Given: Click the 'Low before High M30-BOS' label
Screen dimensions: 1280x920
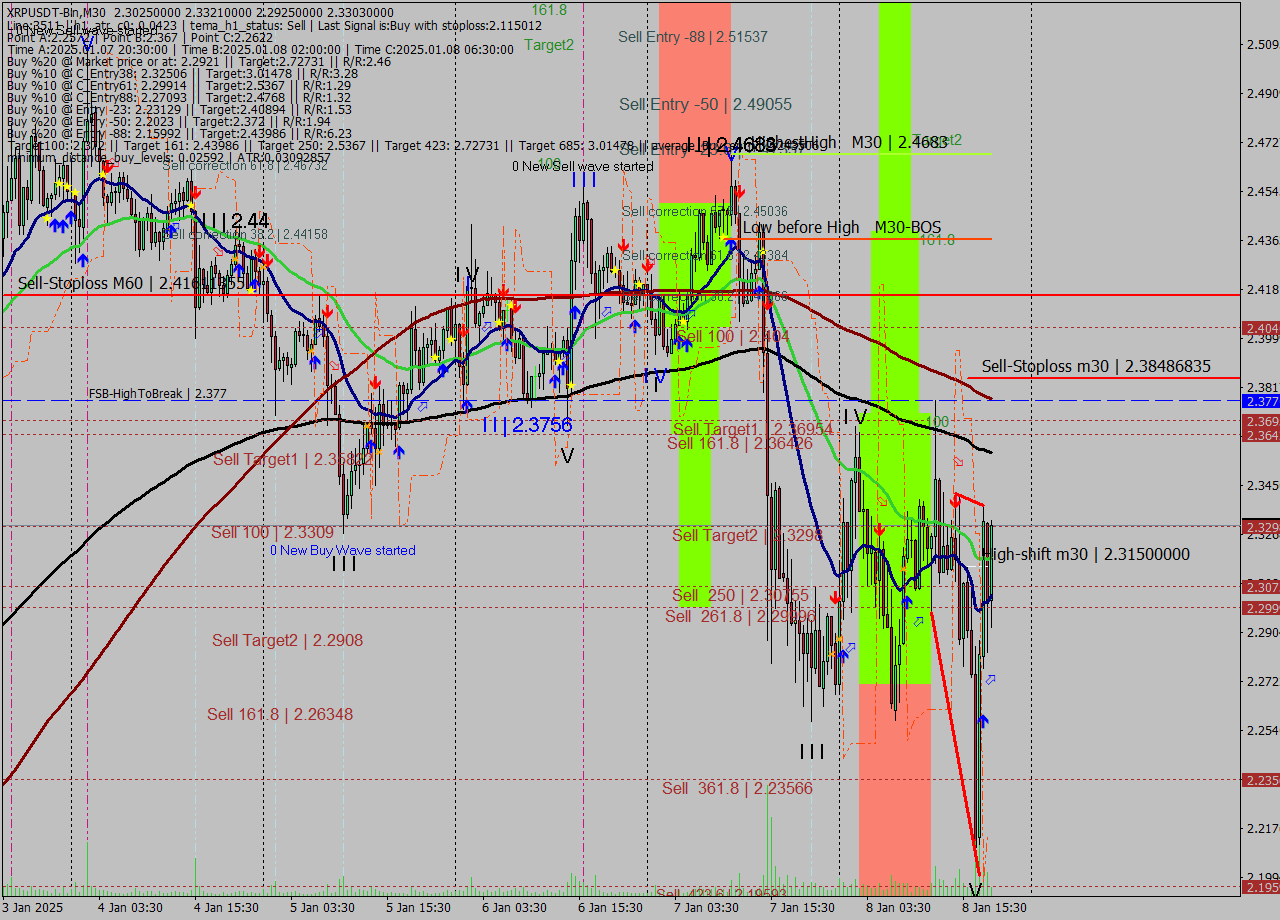Looking at the screenshot, I should pos(842,228).
